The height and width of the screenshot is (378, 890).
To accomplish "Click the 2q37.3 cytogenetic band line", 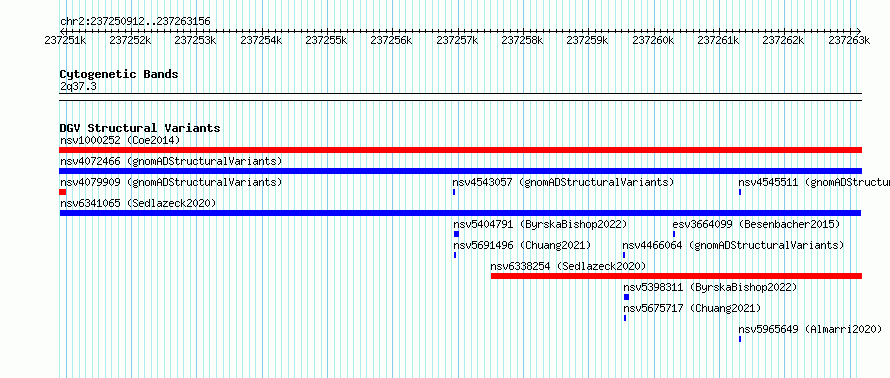I will tap(460, 97).
